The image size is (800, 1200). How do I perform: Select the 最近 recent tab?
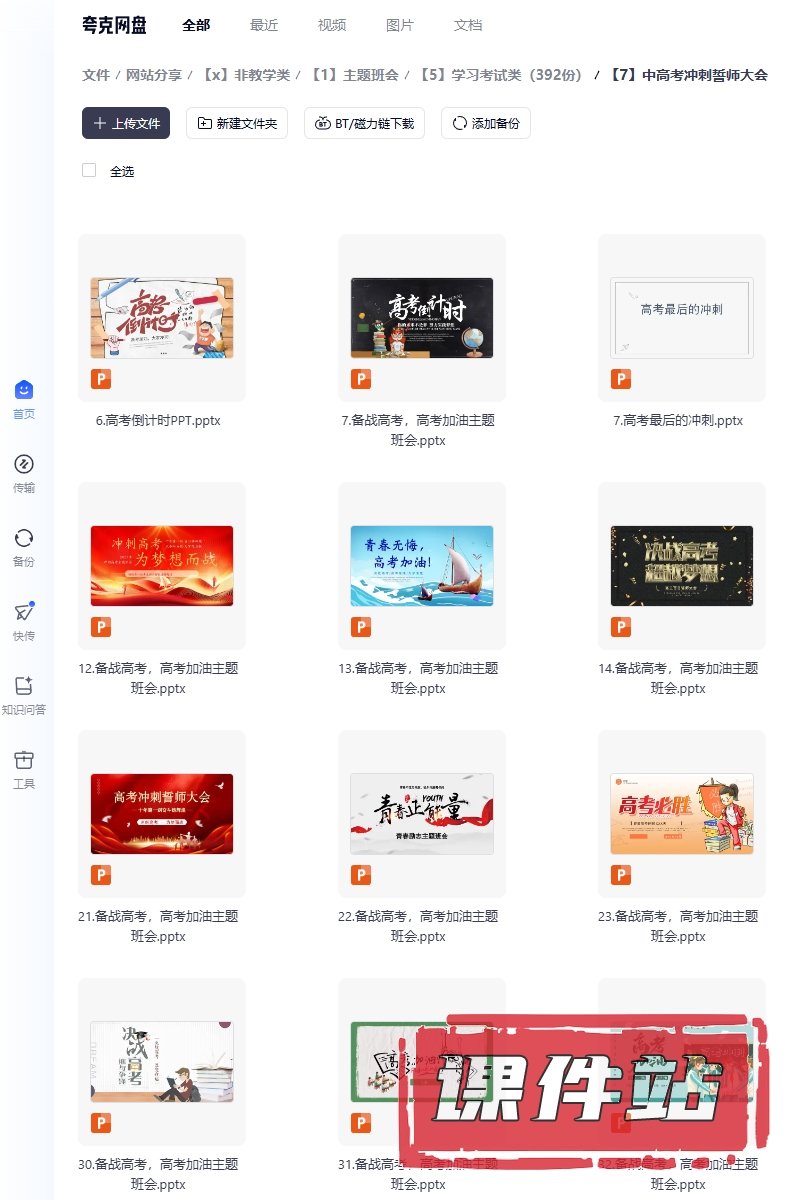tap(264, 25)
